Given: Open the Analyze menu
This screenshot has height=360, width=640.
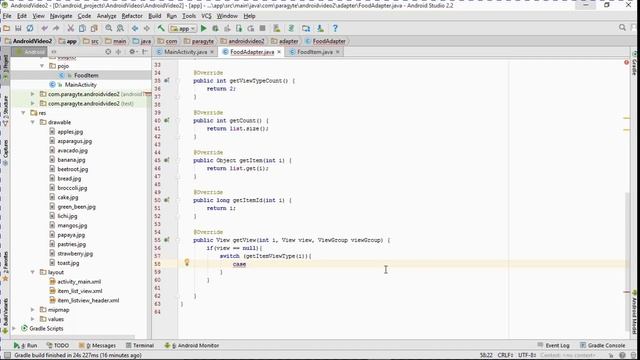Looking at the screenshot, I should pyautogui.click(x=107, y=16).
